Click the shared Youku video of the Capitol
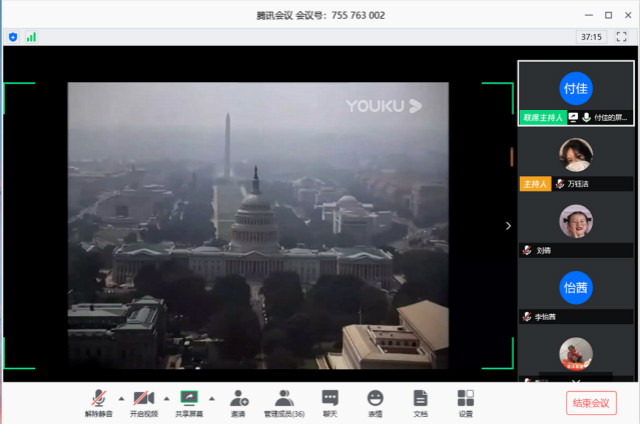 tap(258, 226)
